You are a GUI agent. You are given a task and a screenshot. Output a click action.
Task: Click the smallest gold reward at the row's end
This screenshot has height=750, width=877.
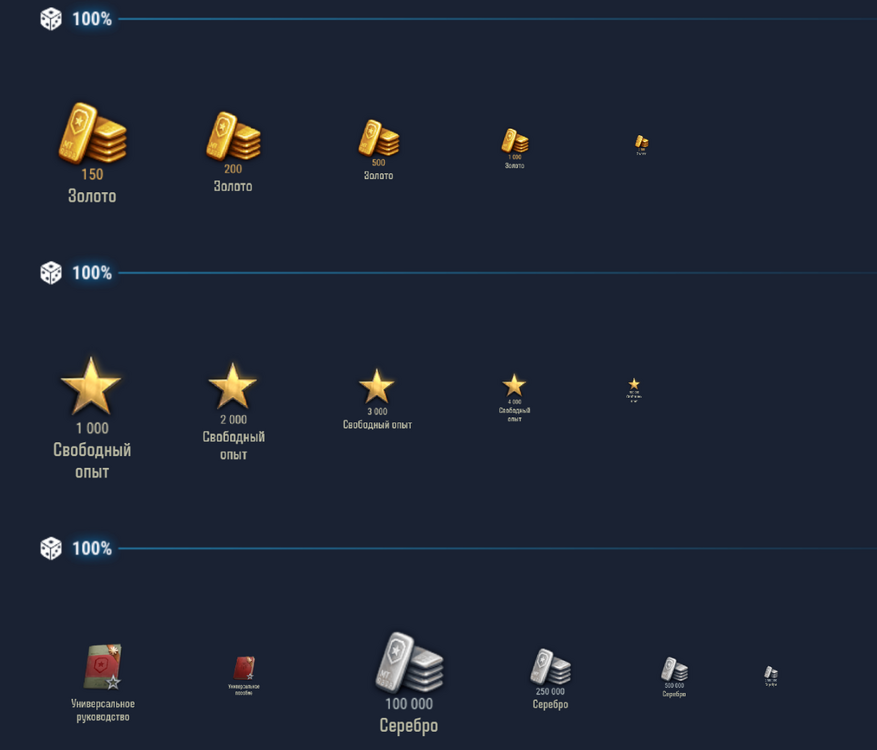(x=640, y=143)
